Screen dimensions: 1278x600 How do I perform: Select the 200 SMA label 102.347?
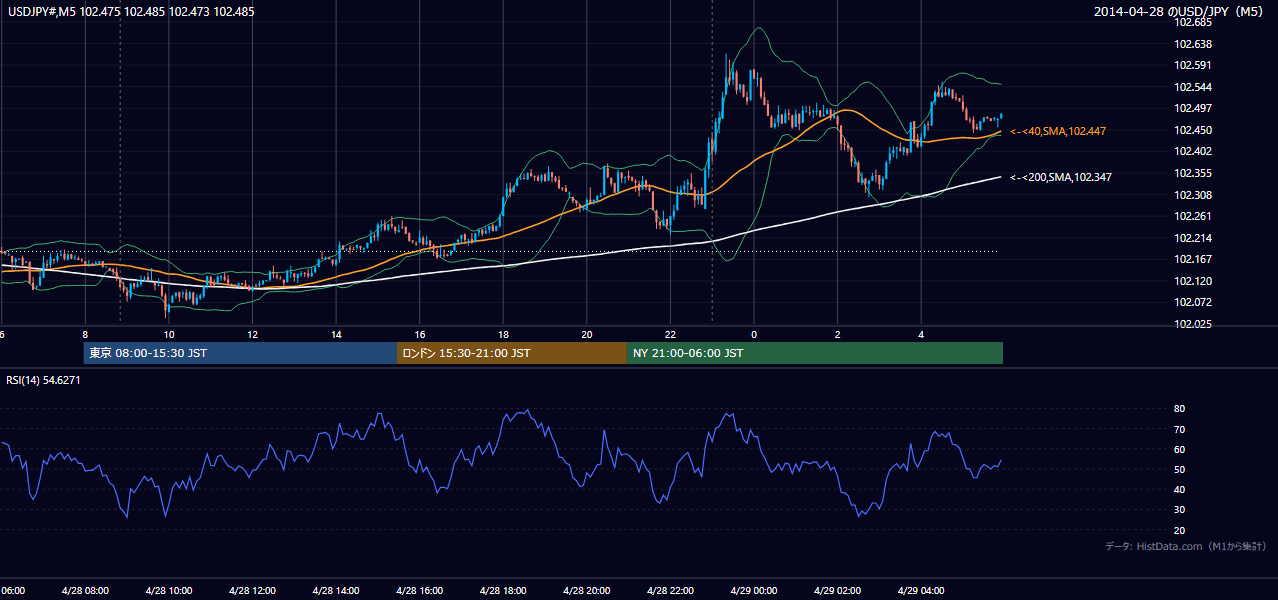(1061, 177)
